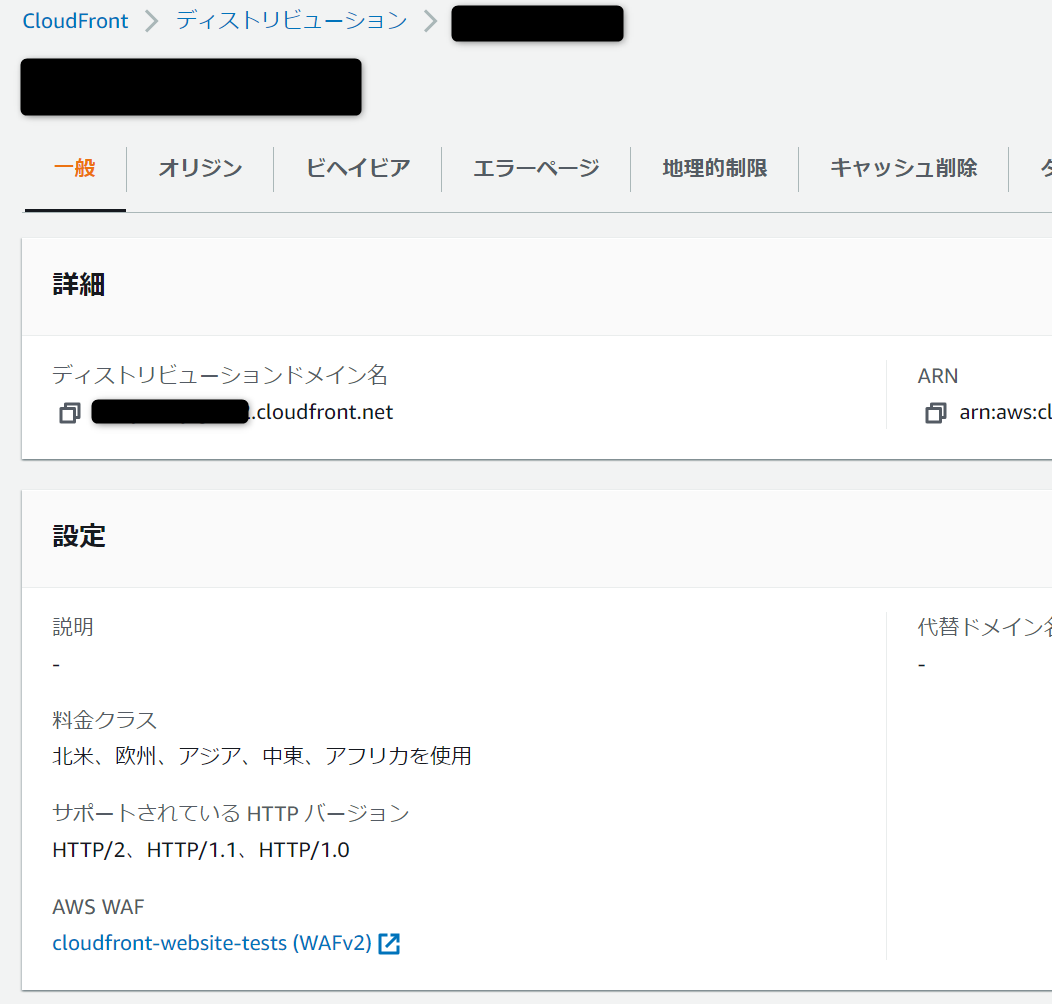Switch to the オリジン tab

(x=199, y=168)
